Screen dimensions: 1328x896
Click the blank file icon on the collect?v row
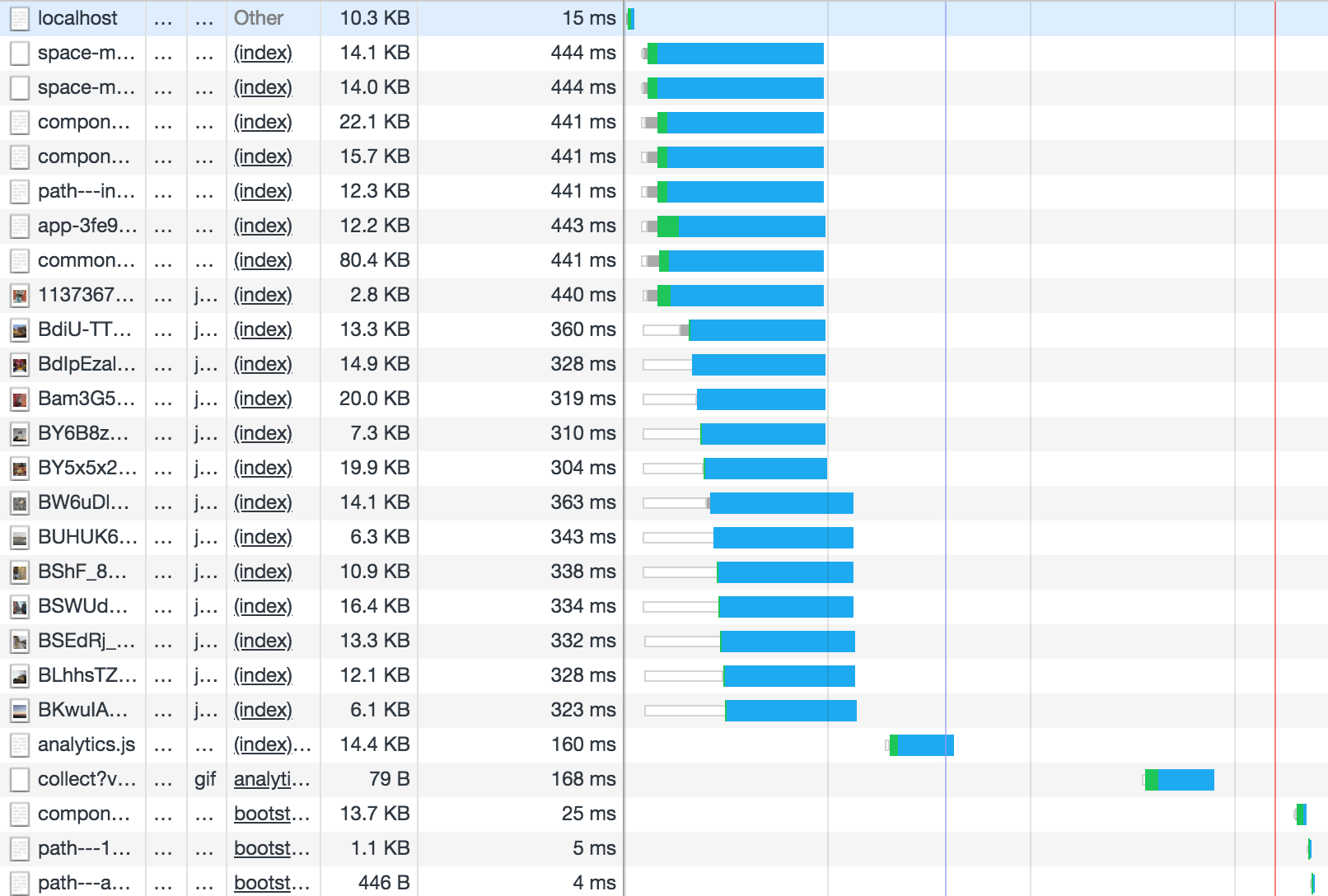[x=18, y=779]
